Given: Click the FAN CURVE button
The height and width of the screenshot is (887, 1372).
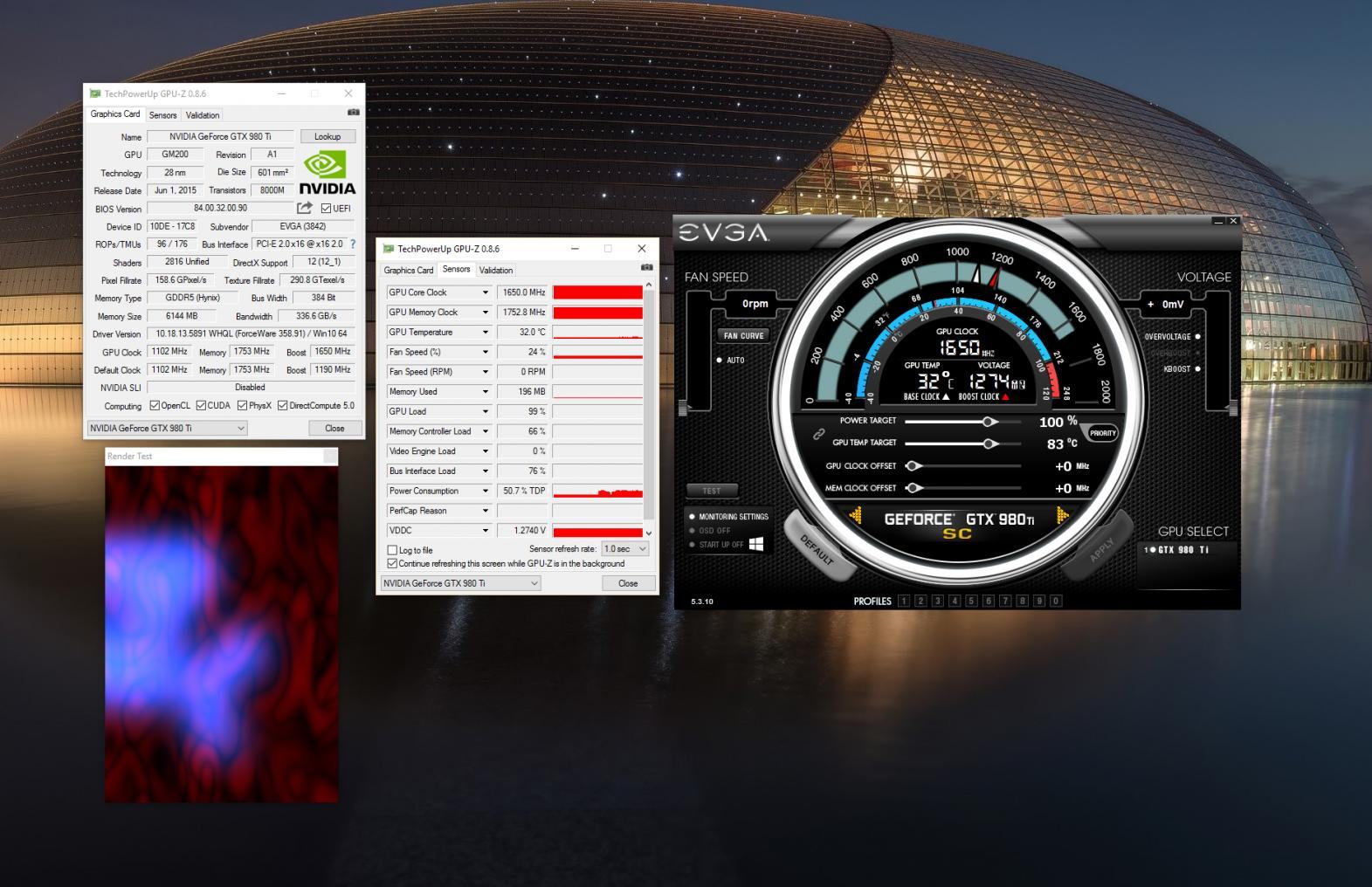Looking at the screenshot, I should coord(743,336).
